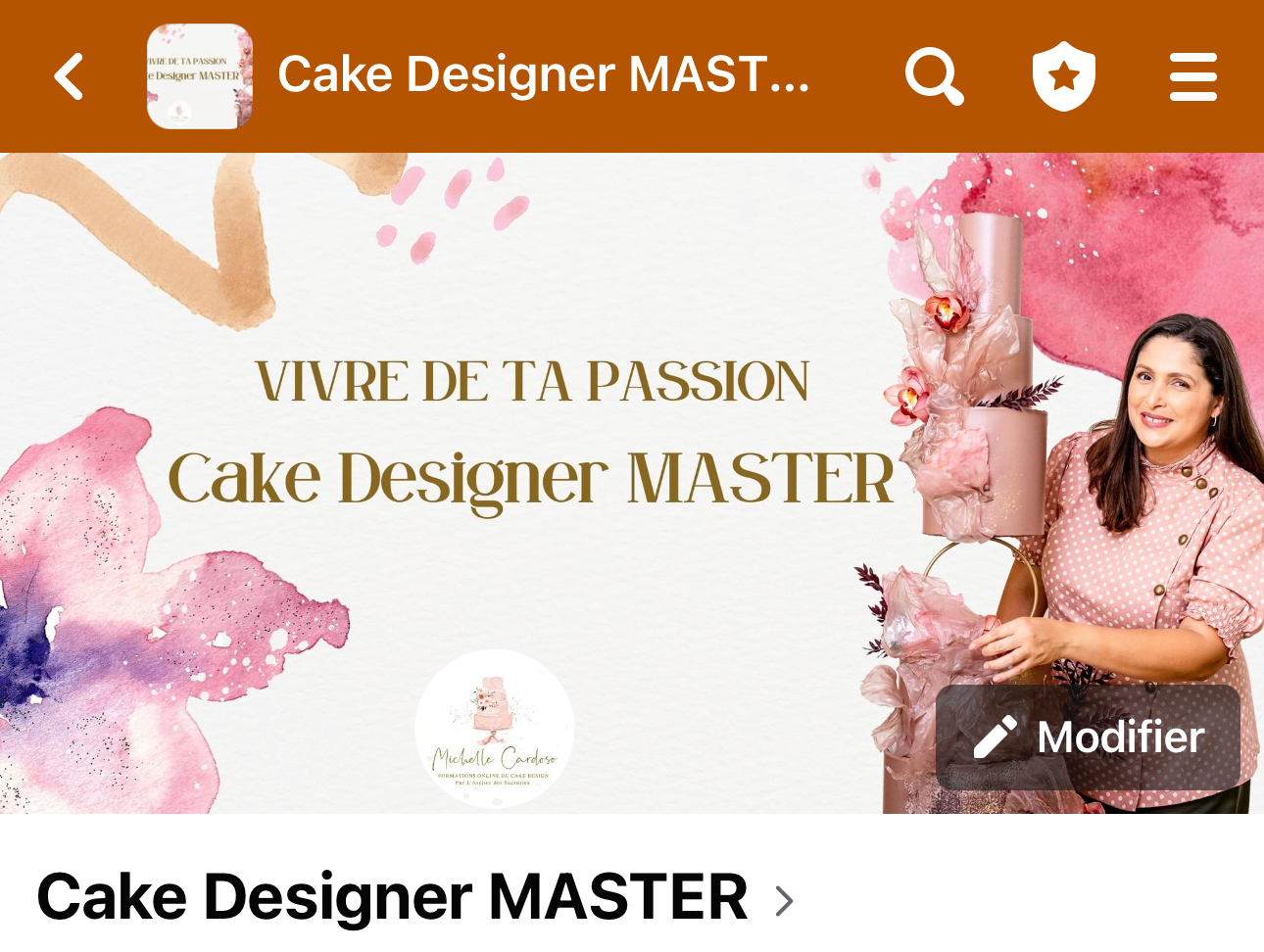Open the Cake Designer MASTER group name heading
The height and width of the screenshot is (952, 1264).
tap(393, 897)
